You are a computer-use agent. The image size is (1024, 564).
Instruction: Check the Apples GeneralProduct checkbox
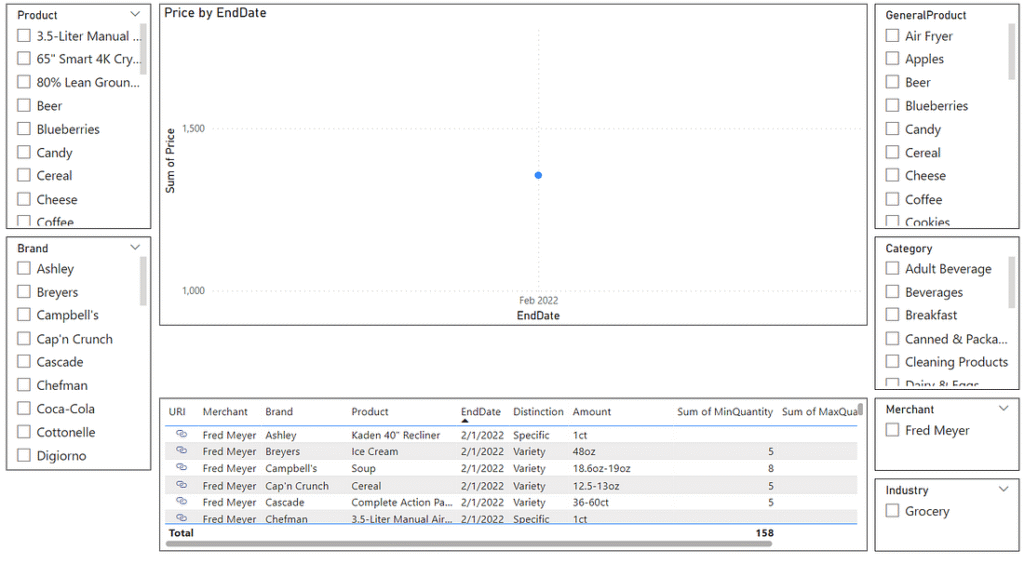click(x=892, y=58)
